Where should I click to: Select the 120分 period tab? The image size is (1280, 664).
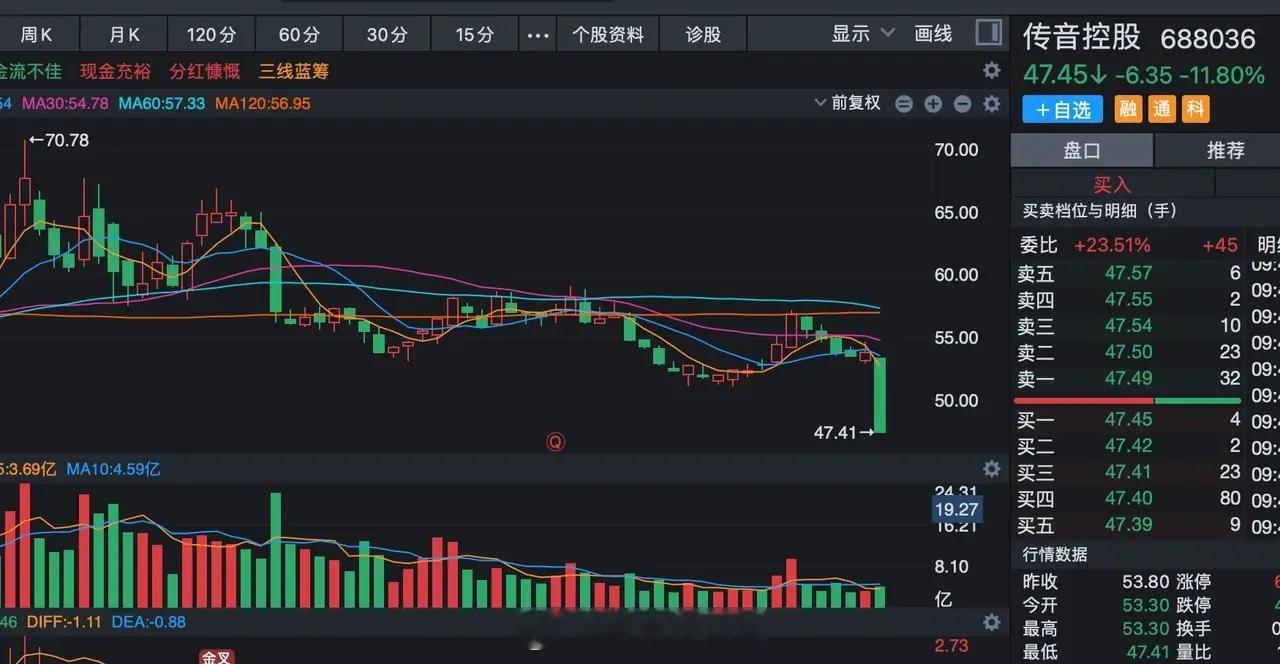[x=211, y=35]
